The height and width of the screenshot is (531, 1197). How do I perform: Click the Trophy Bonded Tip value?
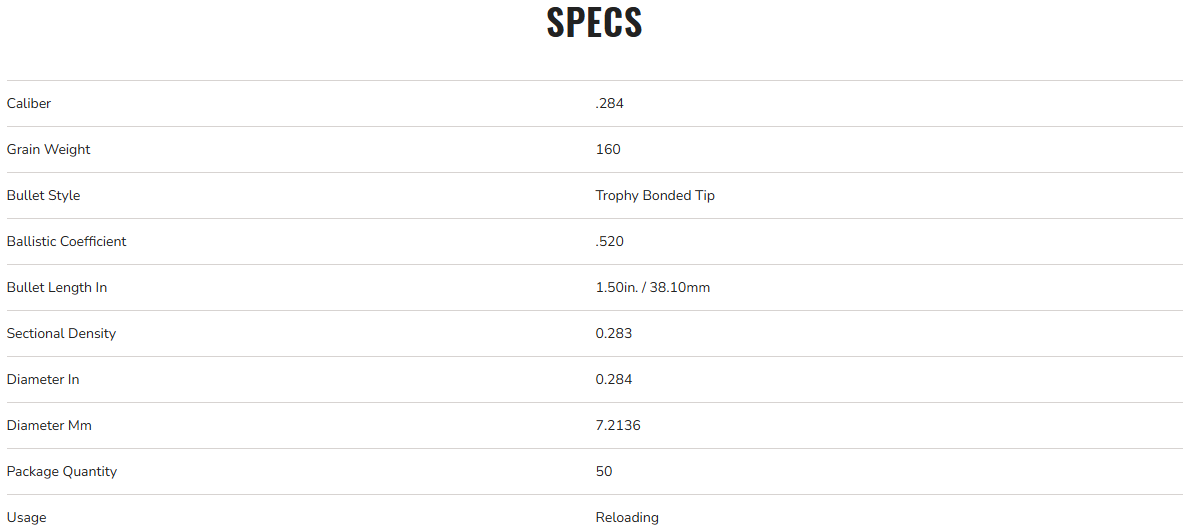(x=655, y=196)
